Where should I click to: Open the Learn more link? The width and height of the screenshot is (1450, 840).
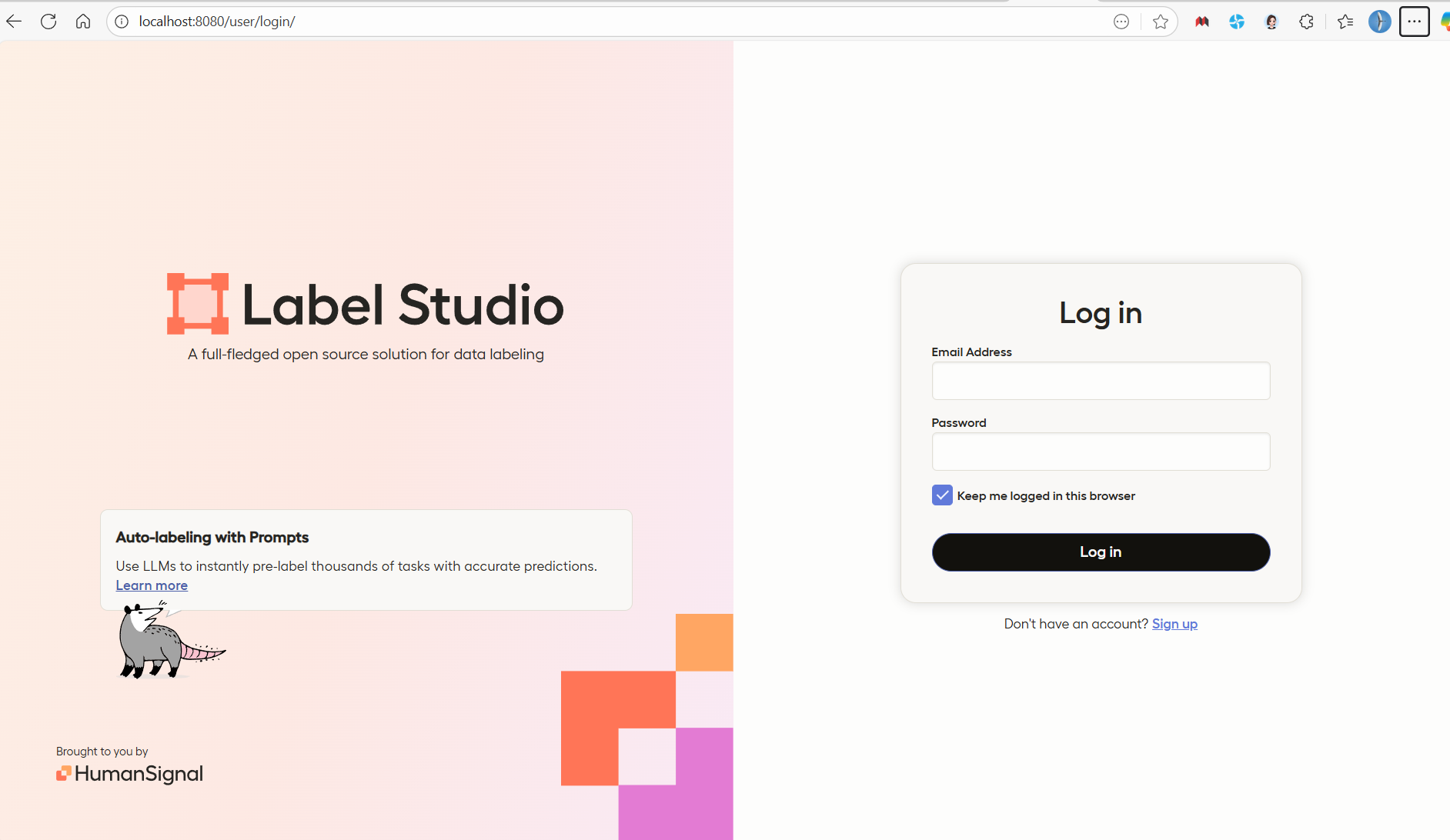coord(152,585)
